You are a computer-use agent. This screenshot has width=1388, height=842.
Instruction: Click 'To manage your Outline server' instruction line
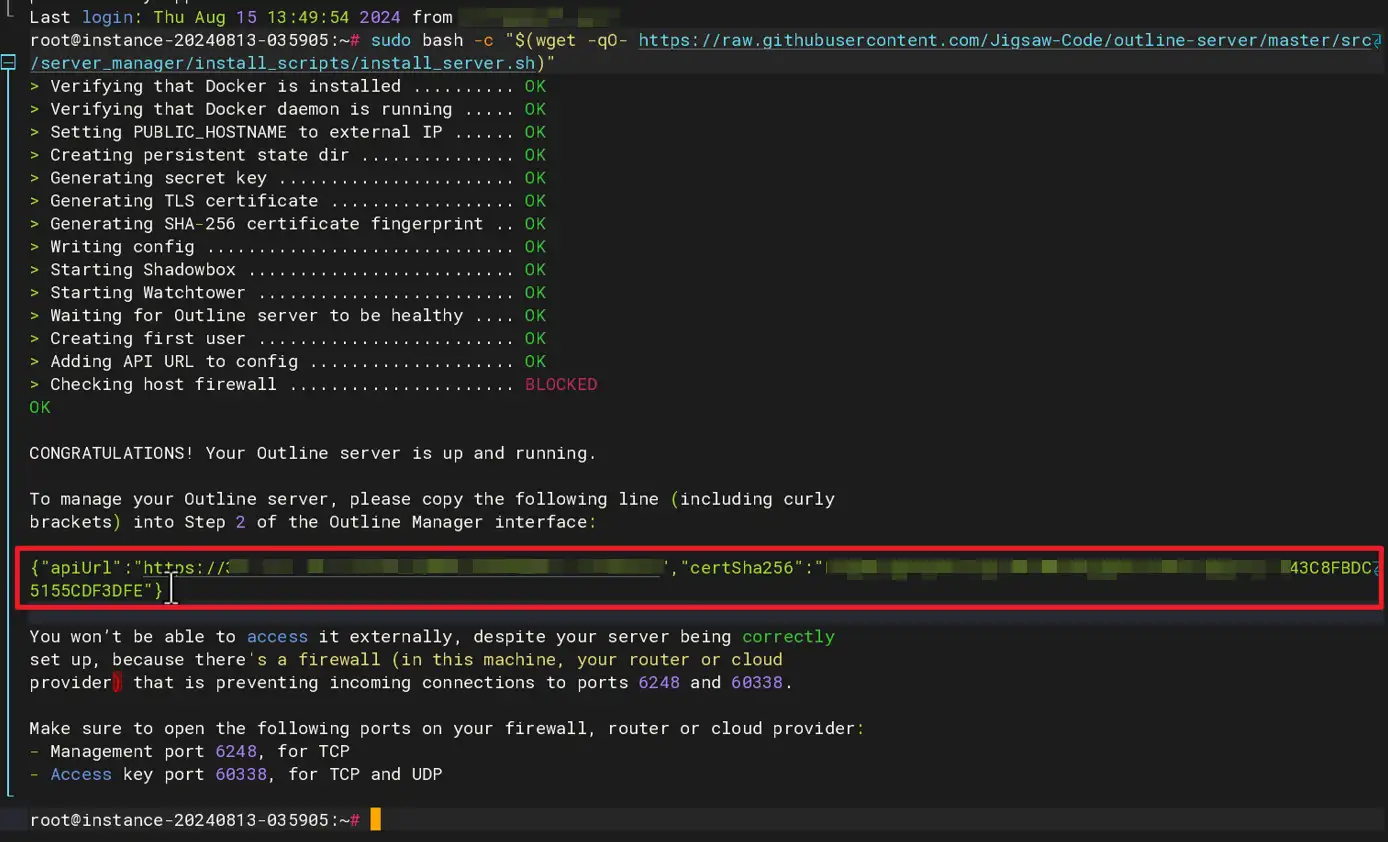[432, 499]
